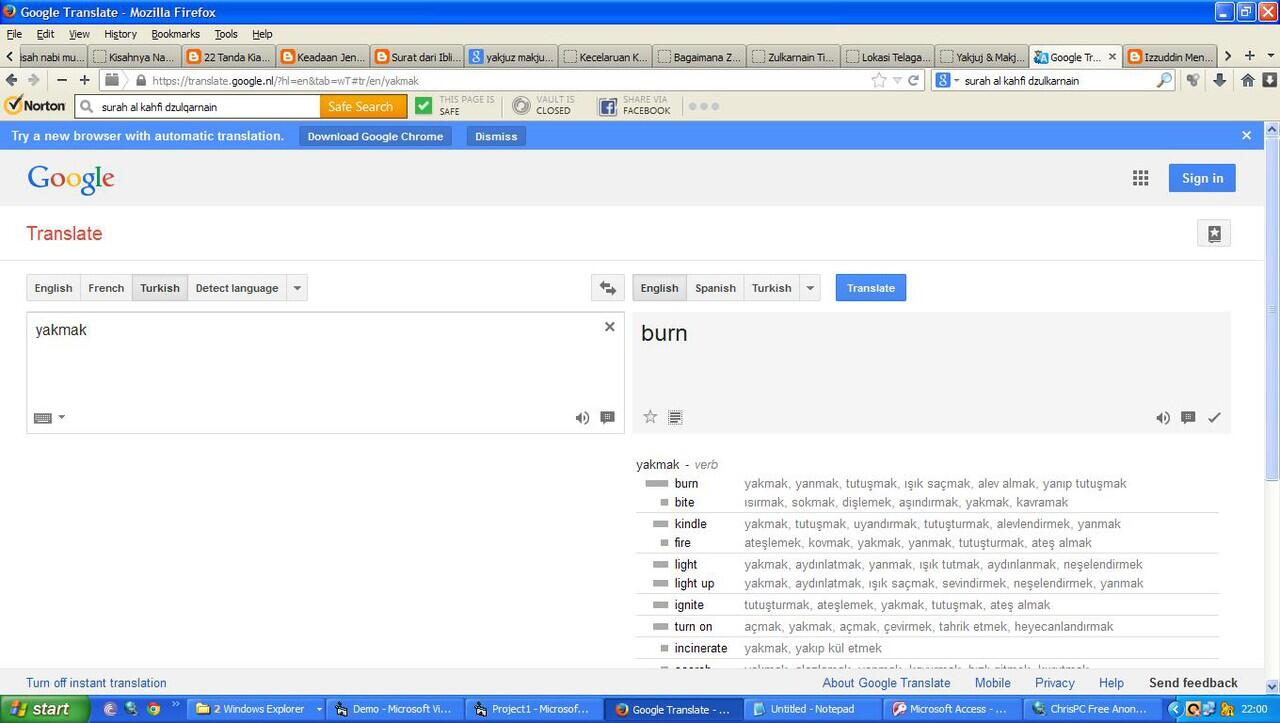The width and height of the screenshot is (1280, 723).
Task: Run Norton Safe Search
Action: click(x=364, y=106)
